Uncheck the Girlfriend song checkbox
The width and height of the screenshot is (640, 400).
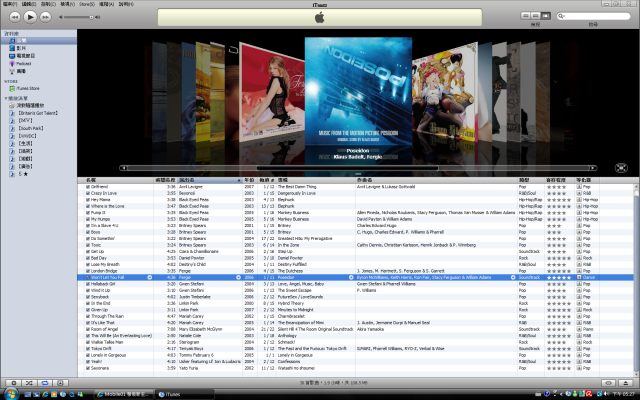(x=88, y=187)
